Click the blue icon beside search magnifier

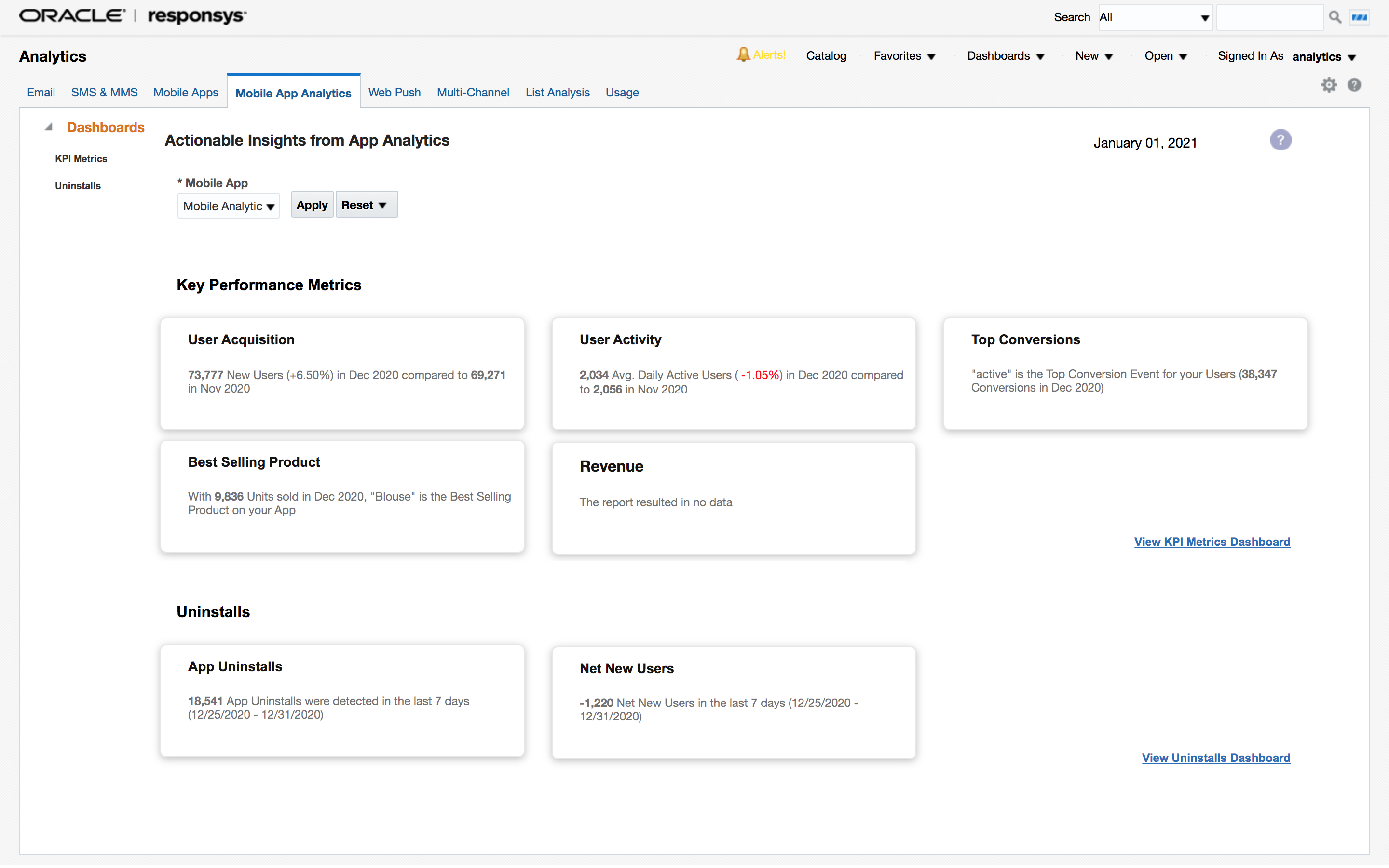[x=1360, y=17]
